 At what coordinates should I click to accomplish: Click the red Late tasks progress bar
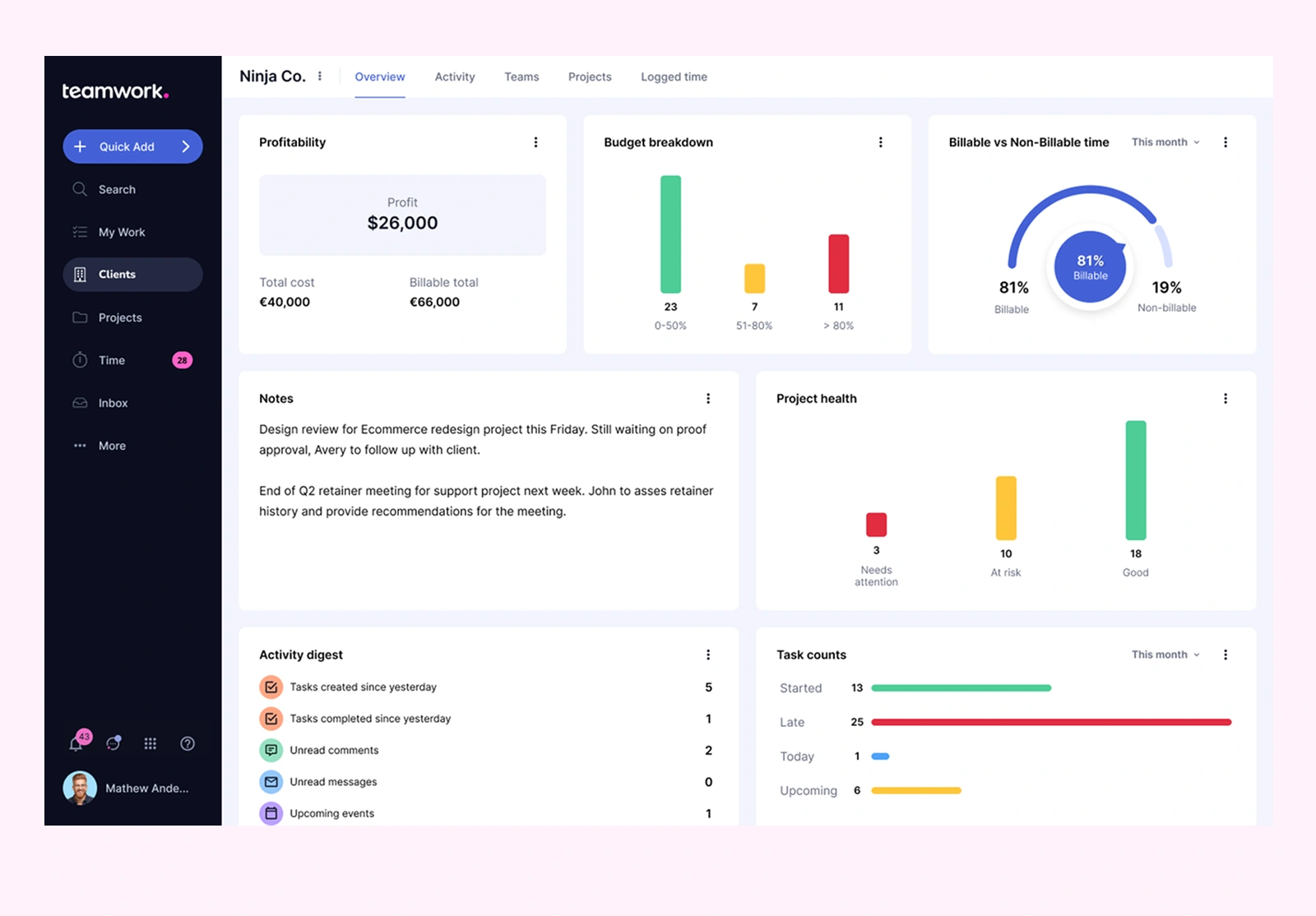coord(1050,723)
